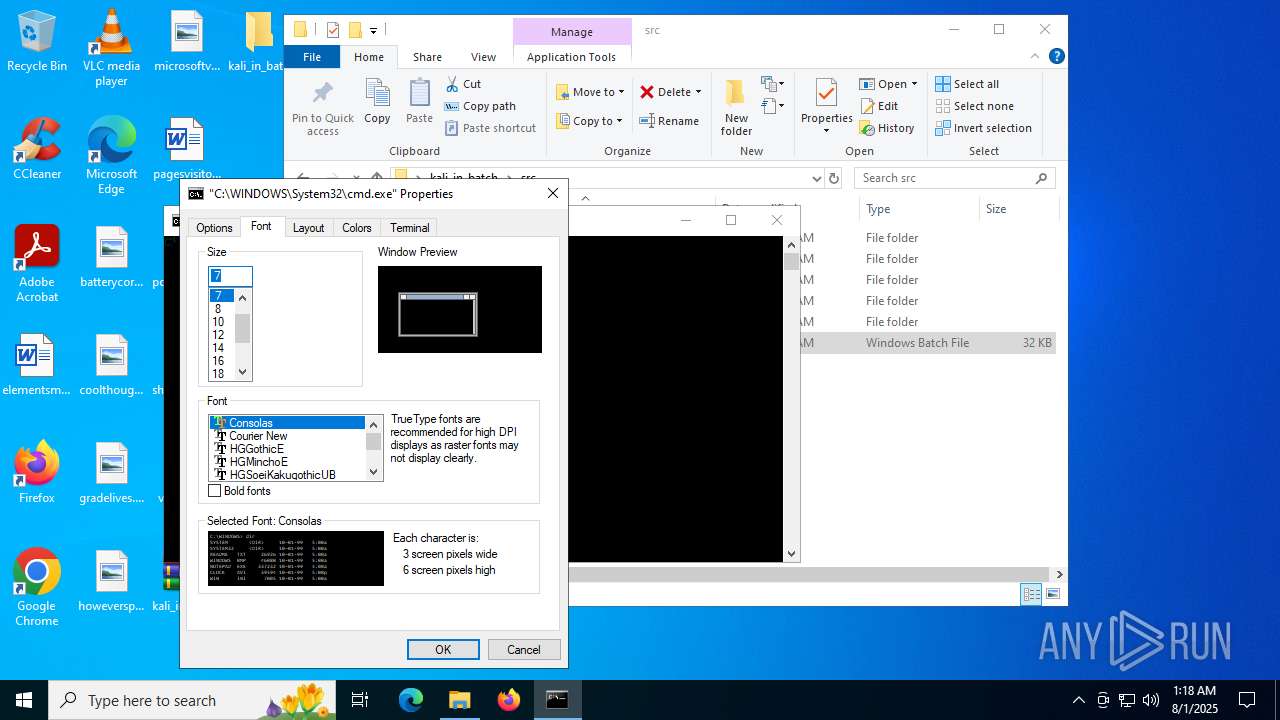
Task: Open the Open button dropdown arrow
Action: 914,84
